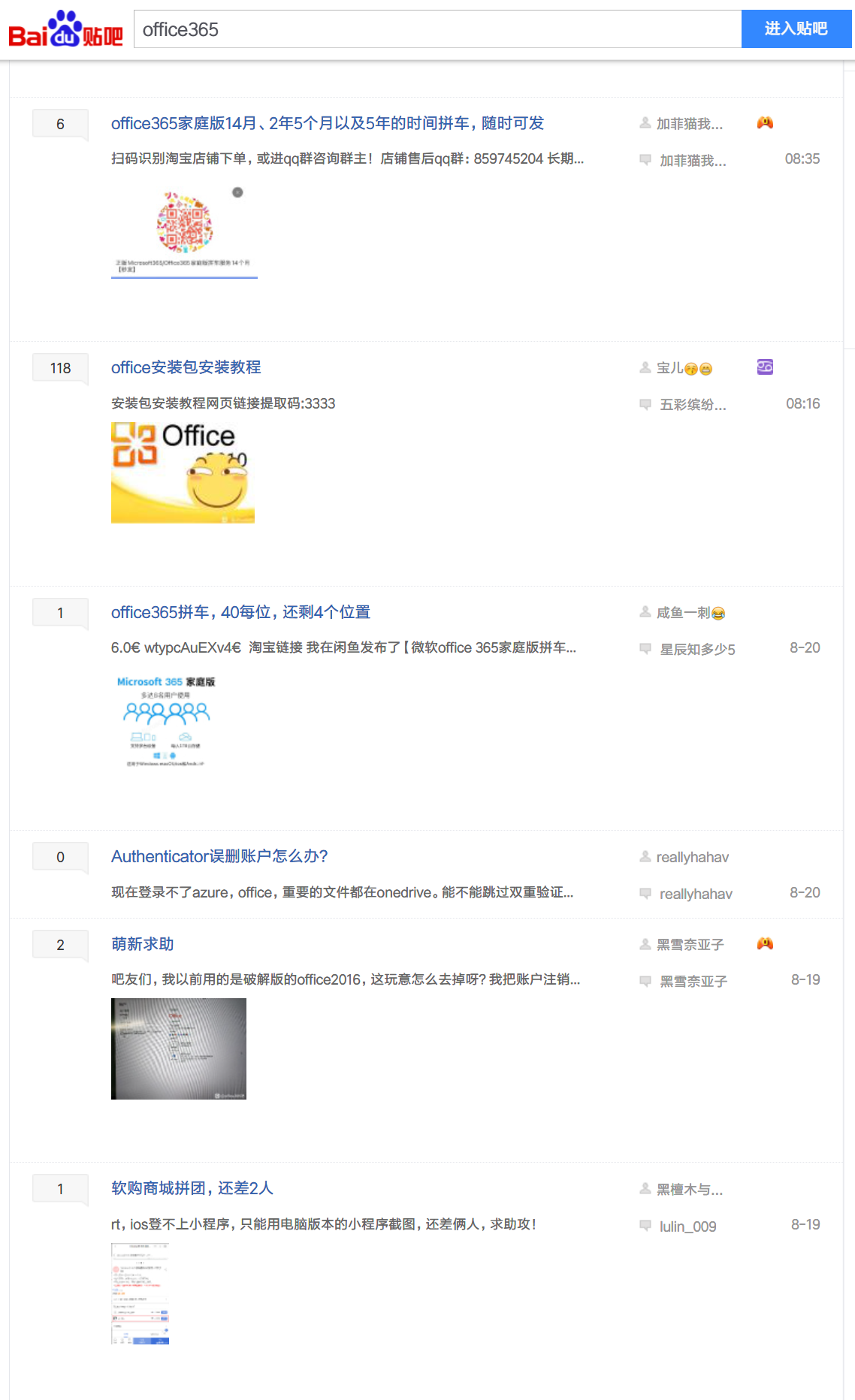This screenshot has height=1400, width=855.
Task: Open the dark screen photo thumbnail
Action: (179, 1048)
